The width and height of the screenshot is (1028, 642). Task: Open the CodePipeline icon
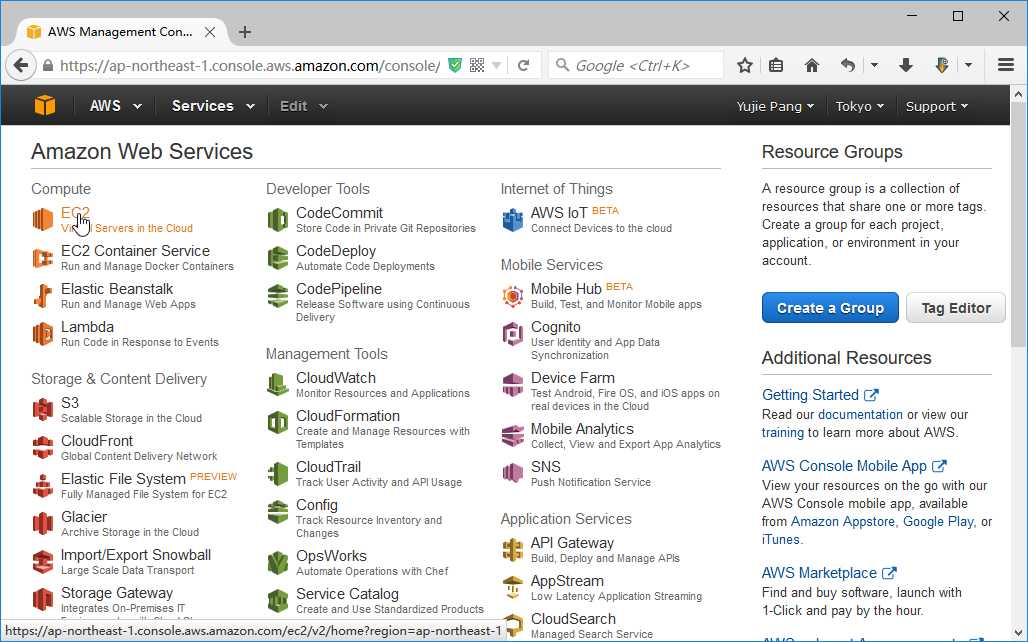point(278,296)
